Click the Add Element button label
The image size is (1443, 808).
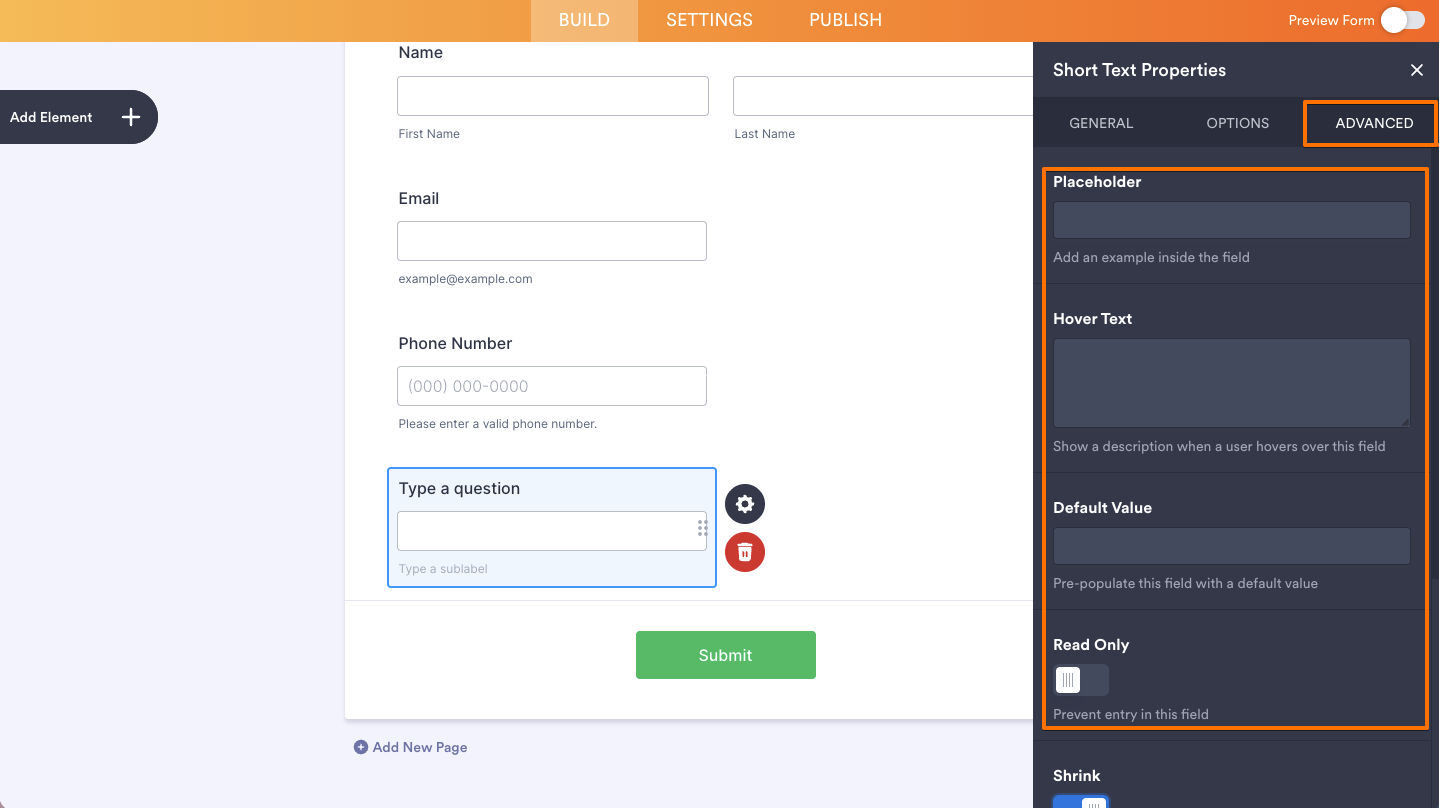click(51, 117)
